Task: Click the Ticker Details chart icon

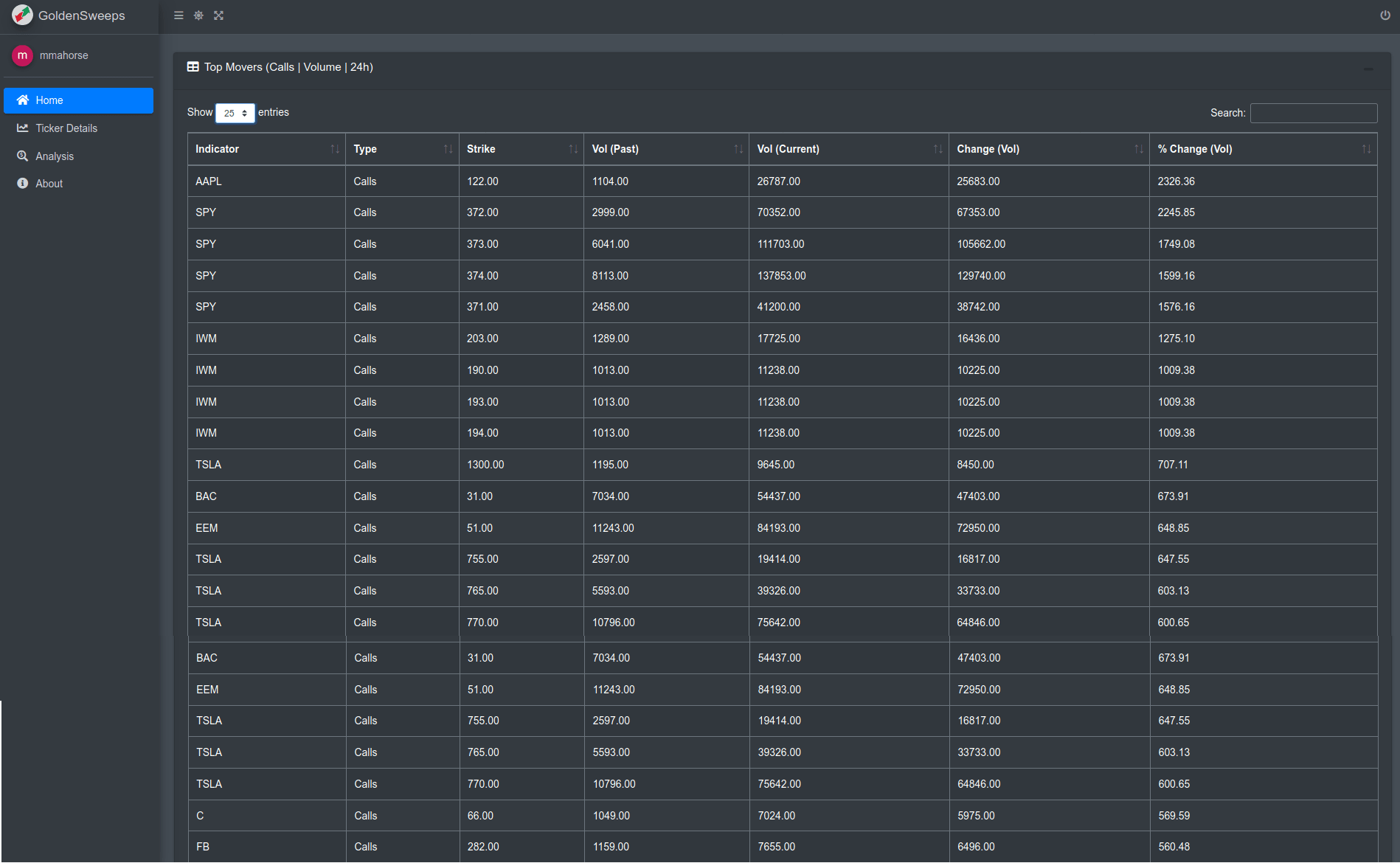Action: (x=23, y=128)
